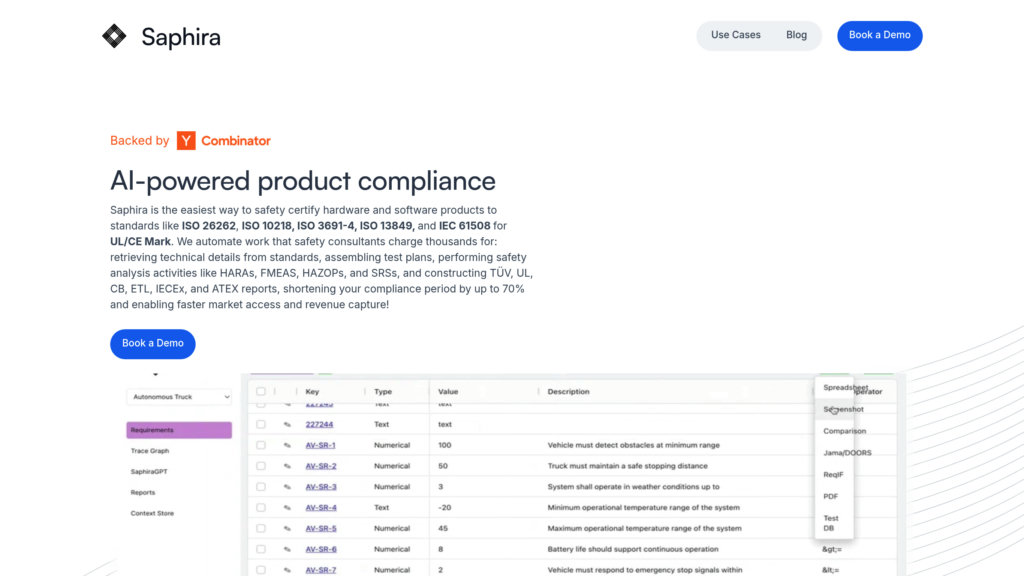The width and height of the screenshot is (1024, 576).
Task: Open the AV-SR-5 requirement key link
Action: [321, 529]
